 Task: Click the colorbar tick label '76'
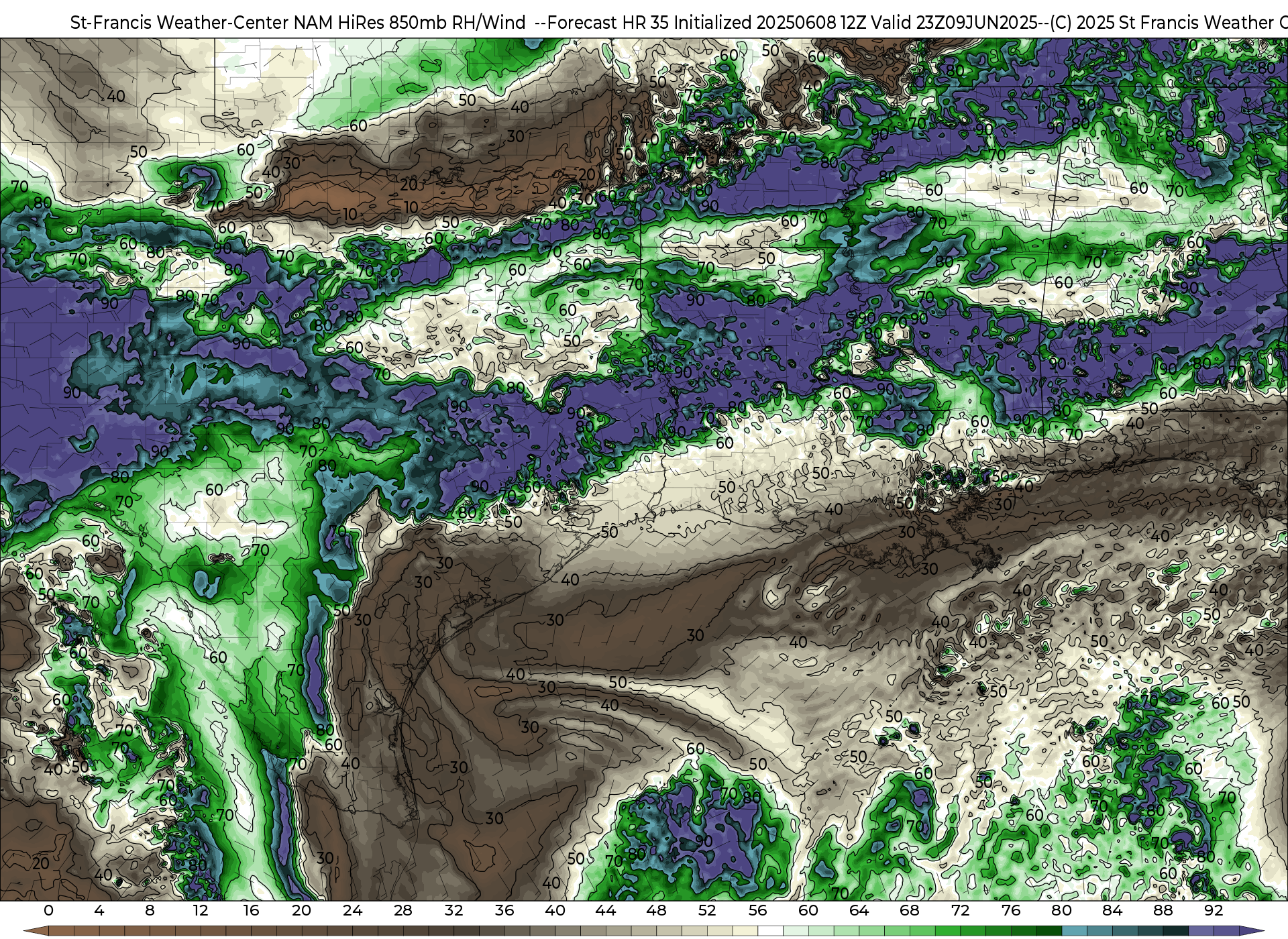click(x=1011, y=910)
